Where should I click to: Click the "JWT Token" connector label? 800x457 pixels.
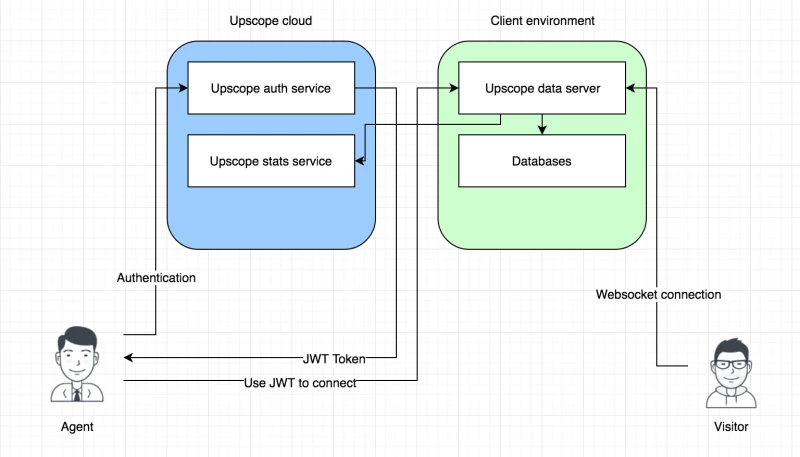[x=335, y=357]
